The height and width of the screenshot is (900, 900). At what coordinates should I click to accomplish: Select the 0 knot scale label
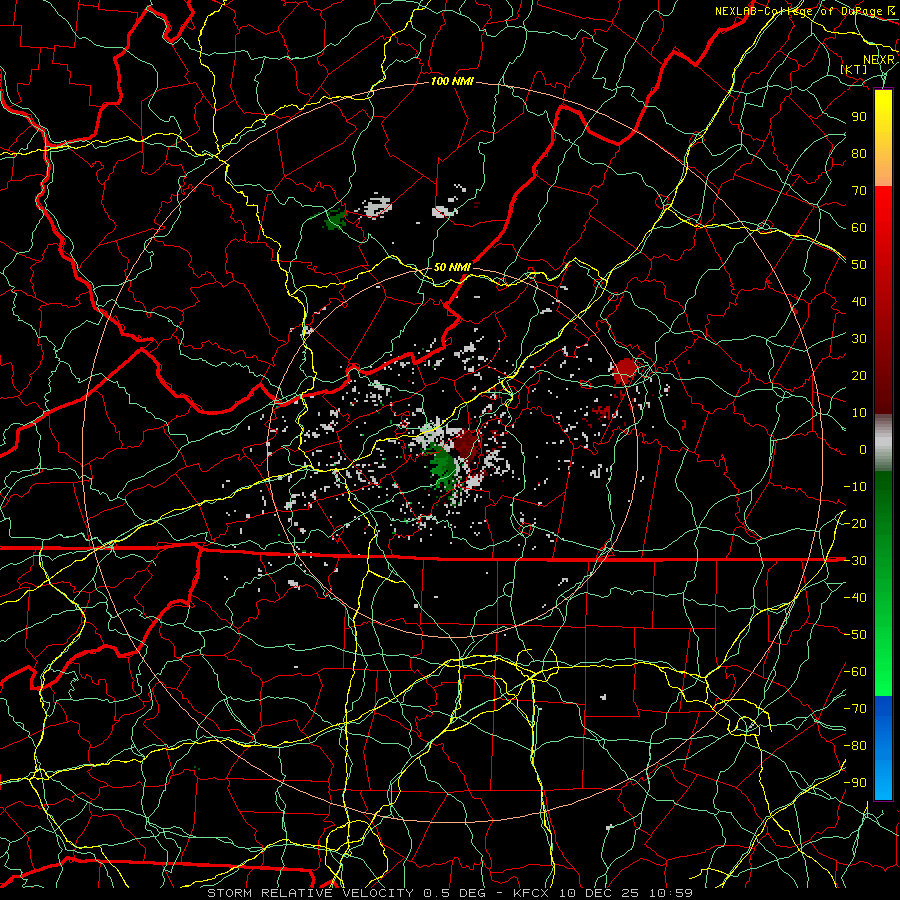tap(863, 449)
